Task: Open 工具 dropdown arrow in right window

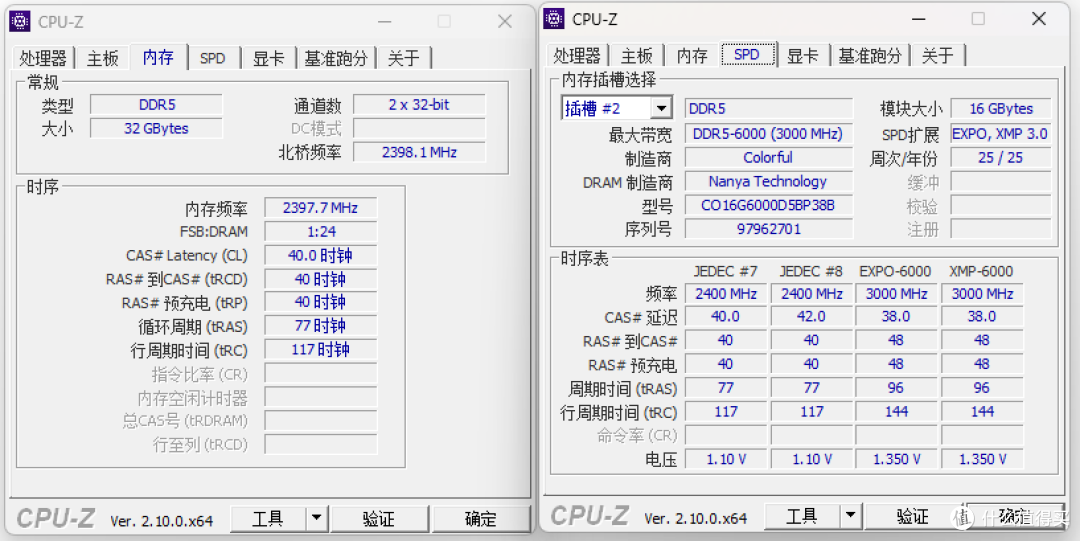Action: pyautogui.click(x=851, y=516)
